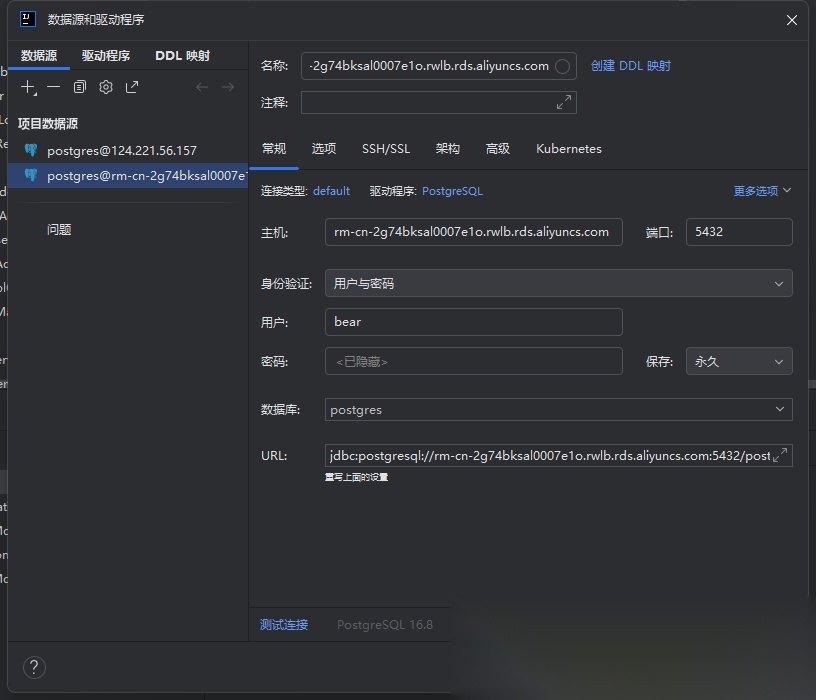Image resolution: width=816 pixels, height=700 pixels.
Task: Open data source settings gear icon
Action: click(x=106, y=87)
